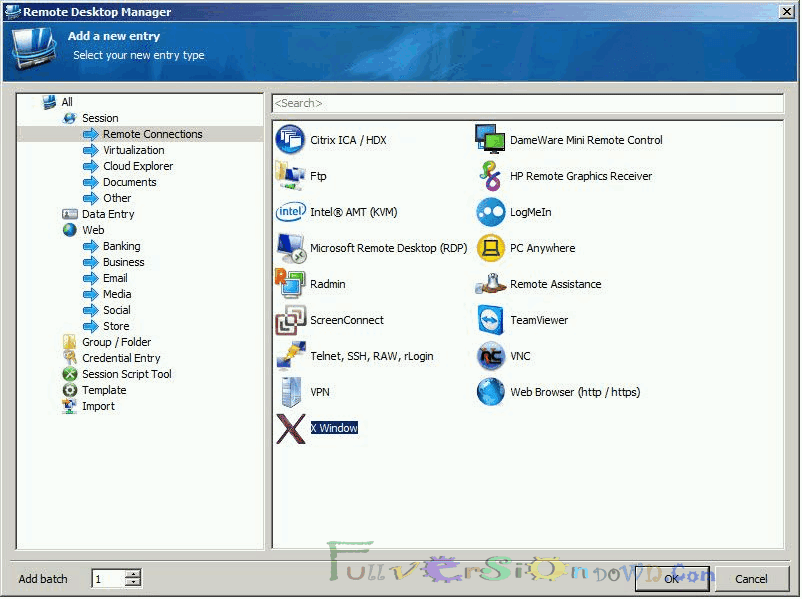The width and height of the screenshot is (802, 599).
Task: Open Remote Connections category
Action: pos(152,134)
